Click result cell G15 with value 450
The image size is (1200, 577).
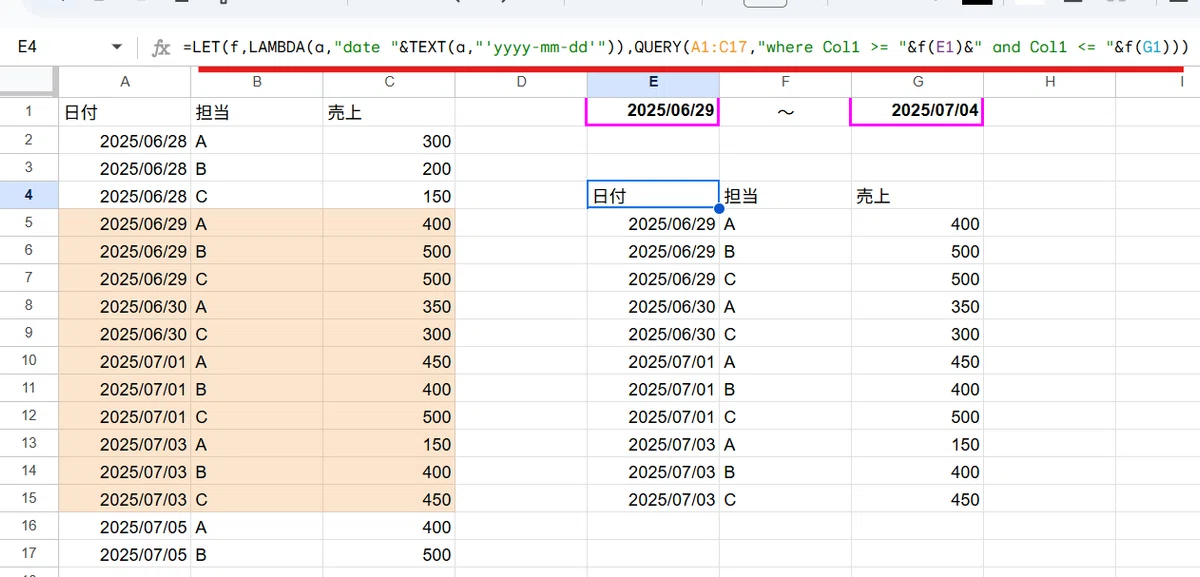(x=917, y=499)
